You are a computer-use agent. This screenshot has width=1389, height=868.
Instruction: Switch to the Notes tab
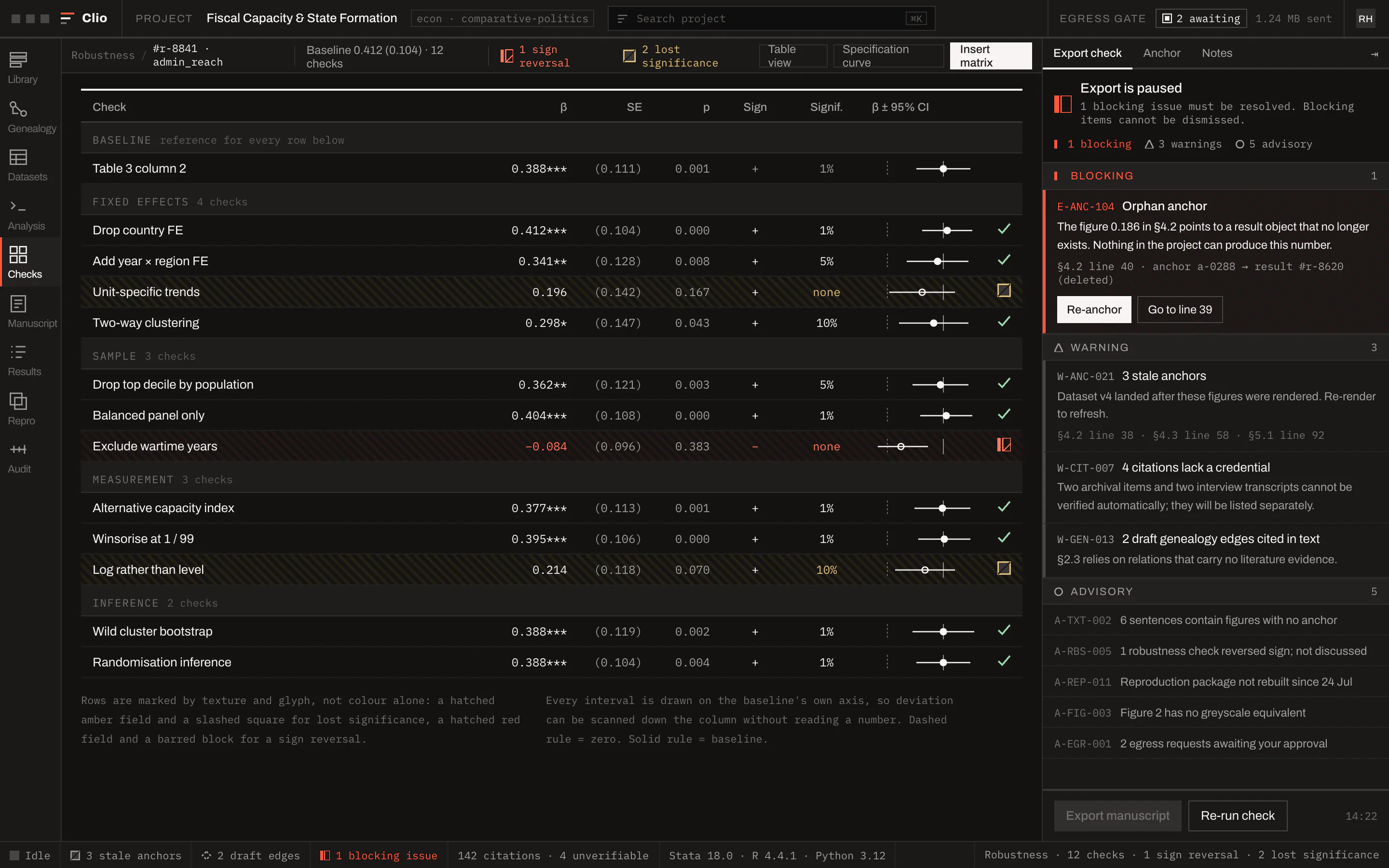pyautogui.click(x=1217, y=54)
